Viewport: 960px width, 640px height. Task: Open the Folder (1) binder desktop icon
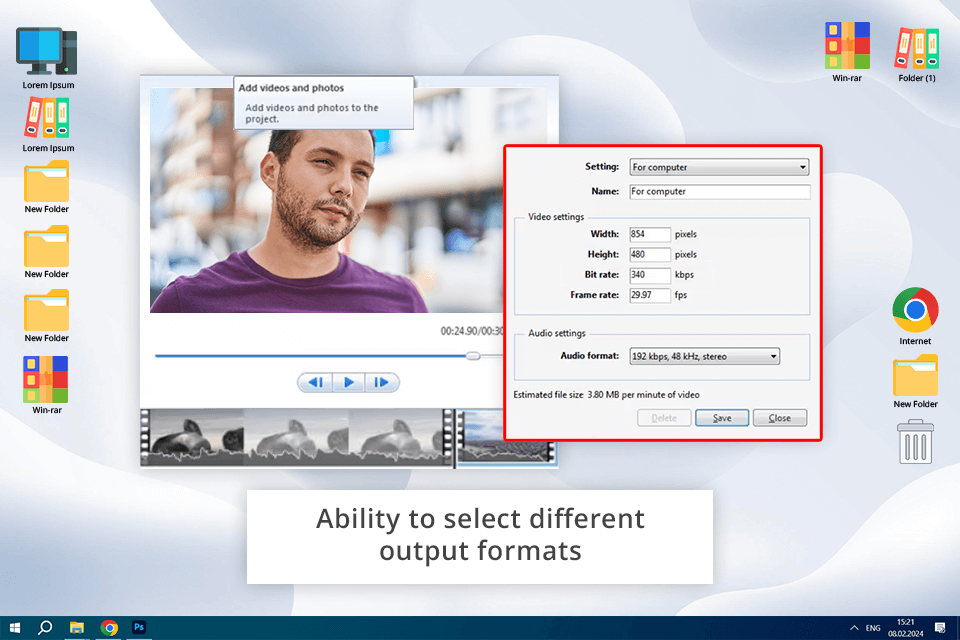[917, 48]
